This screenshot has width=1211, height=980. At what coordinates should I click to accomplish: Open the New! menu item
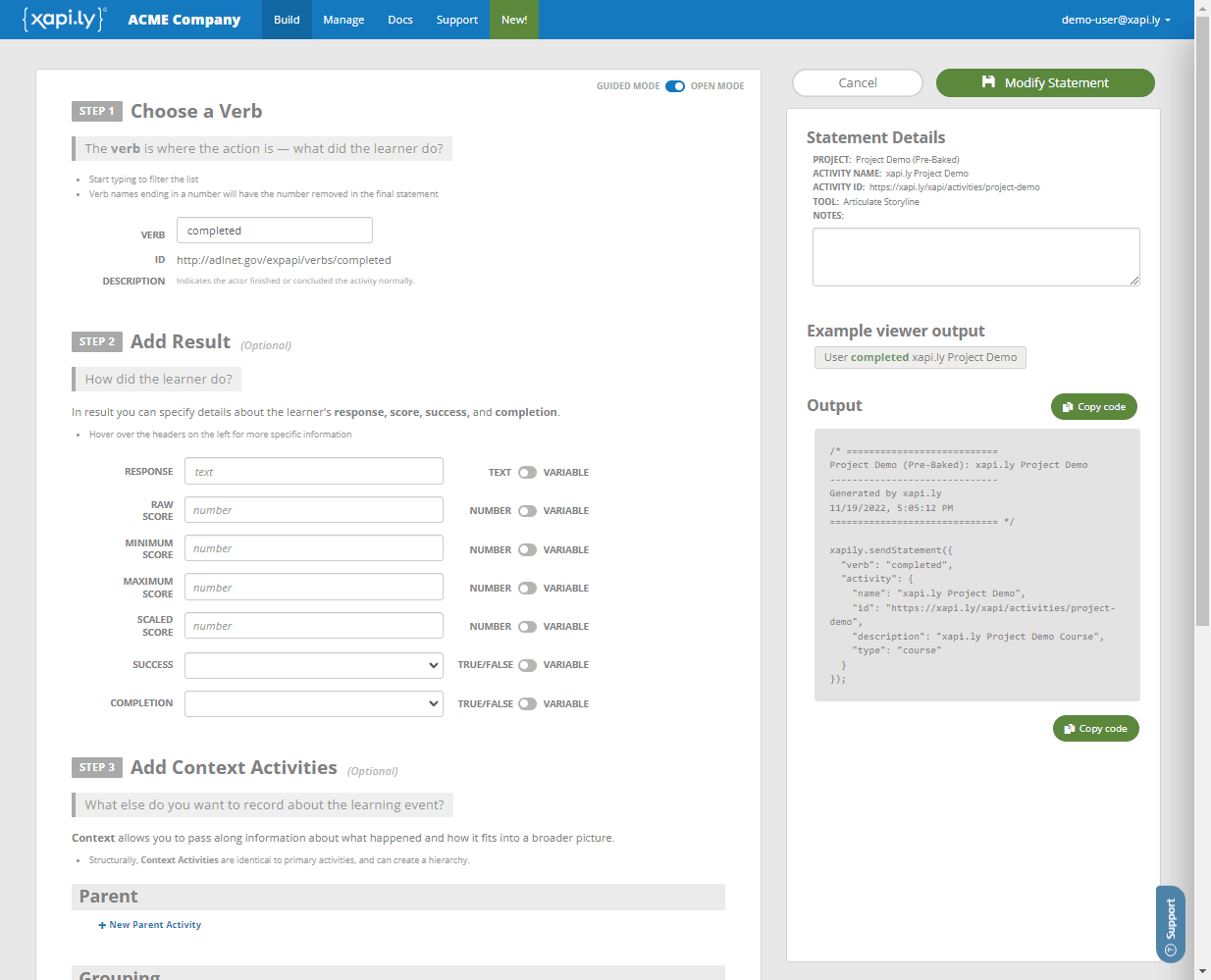click(x=514, y=20)
